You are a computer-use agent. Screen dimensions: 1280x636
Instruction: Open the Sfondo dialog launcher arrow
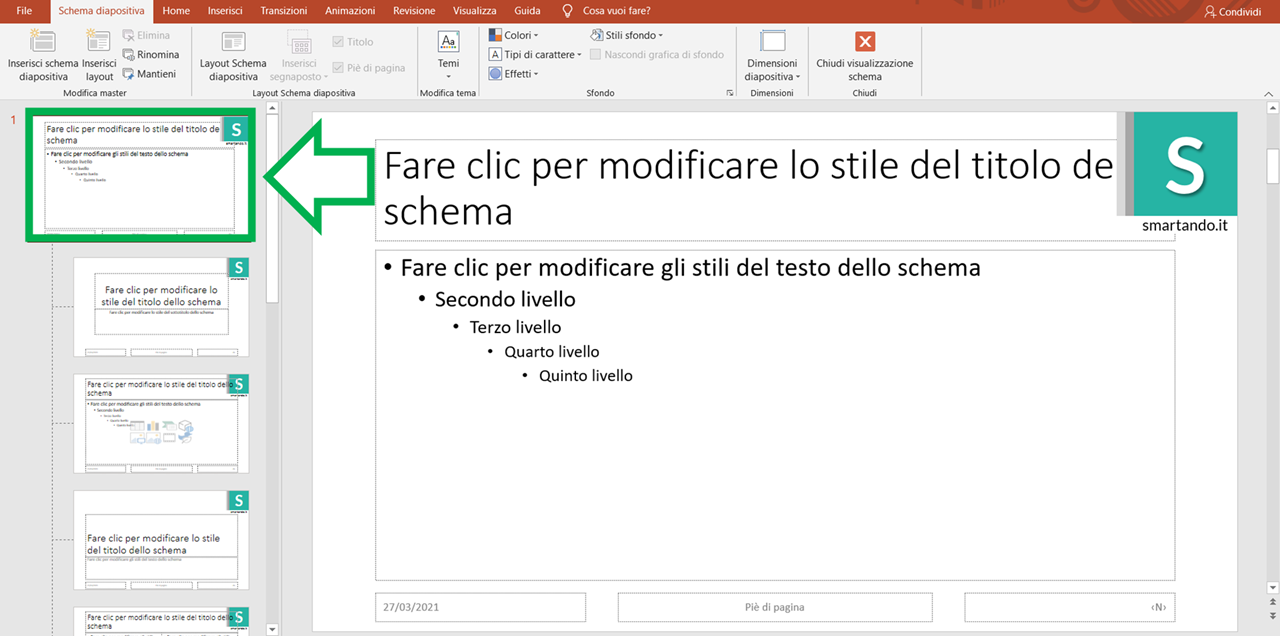coord(730,92)
